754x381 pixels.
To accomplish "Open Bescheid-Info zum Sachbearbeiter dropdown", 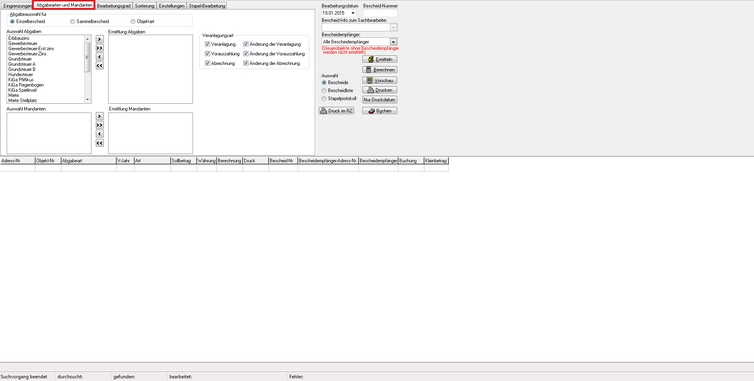I will click(x=393, y=27).
